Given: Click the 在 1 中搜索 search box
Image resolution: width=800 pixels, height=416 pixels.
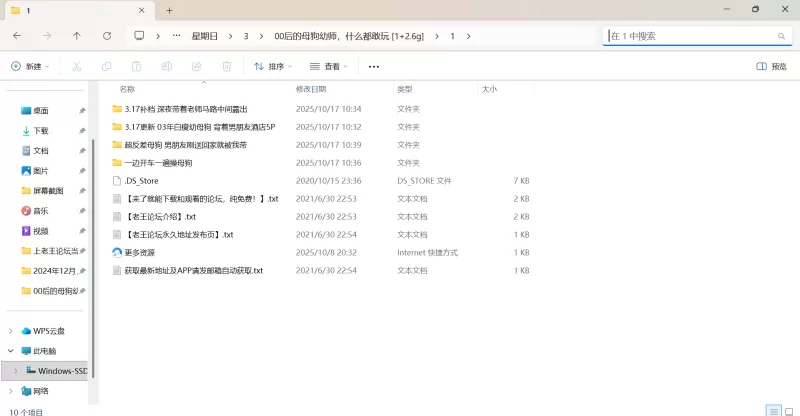Looking at the screenshot, I should click(x=690, y=35).
